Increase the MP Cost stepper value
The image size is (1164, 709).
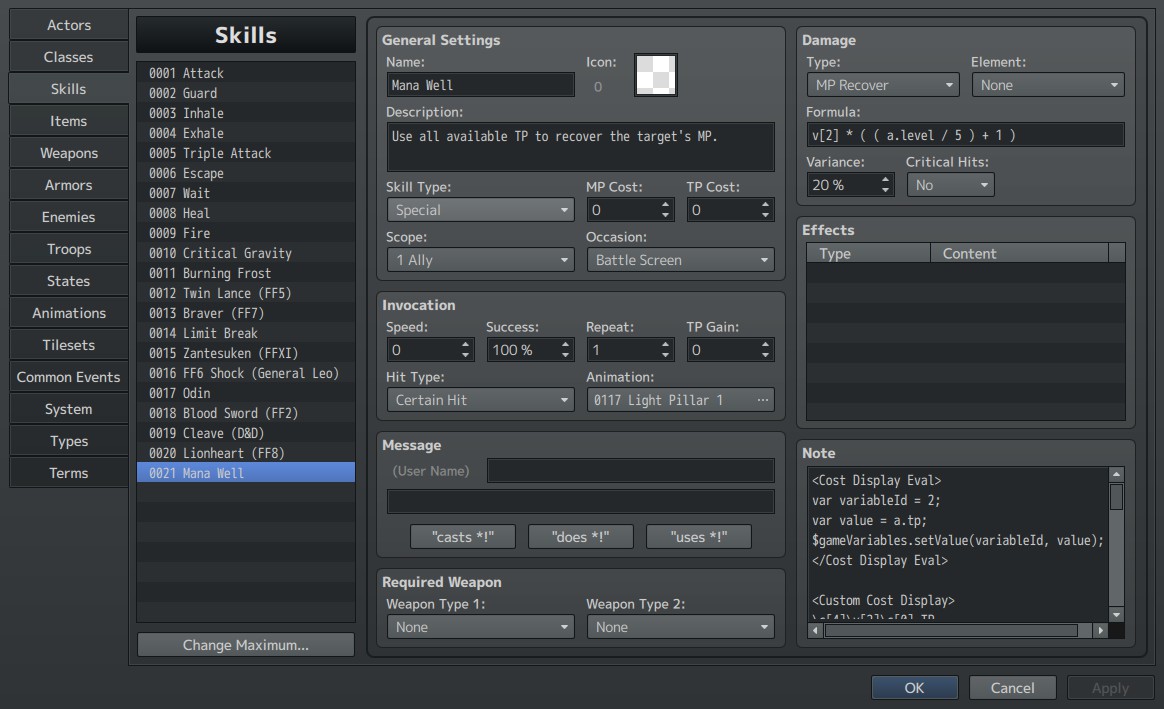click(x=665, y=205)
